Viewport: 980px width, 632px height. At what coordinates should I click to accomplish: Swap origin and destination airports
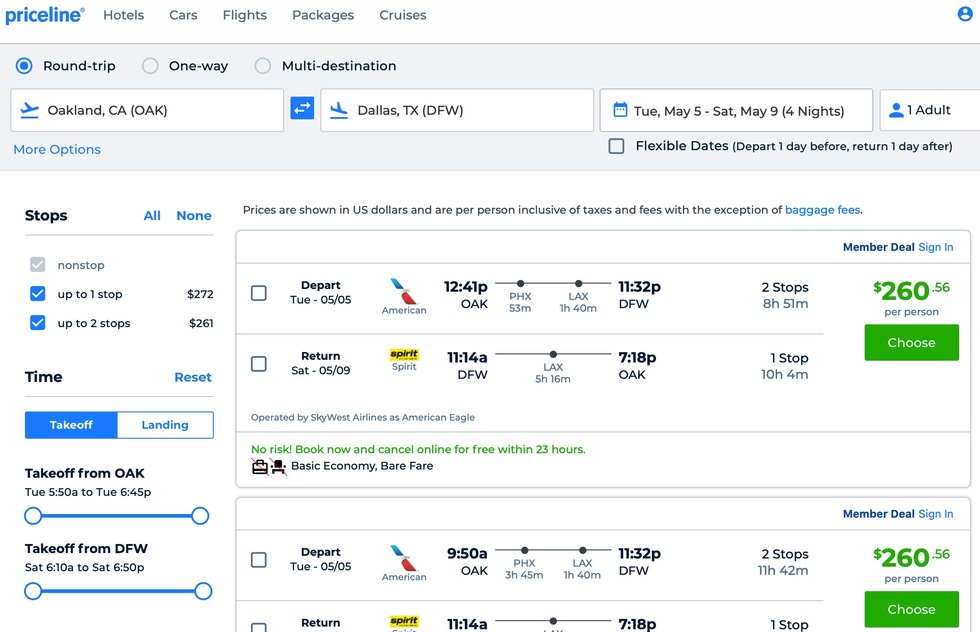pyautogui.click(x=302, y=109)
